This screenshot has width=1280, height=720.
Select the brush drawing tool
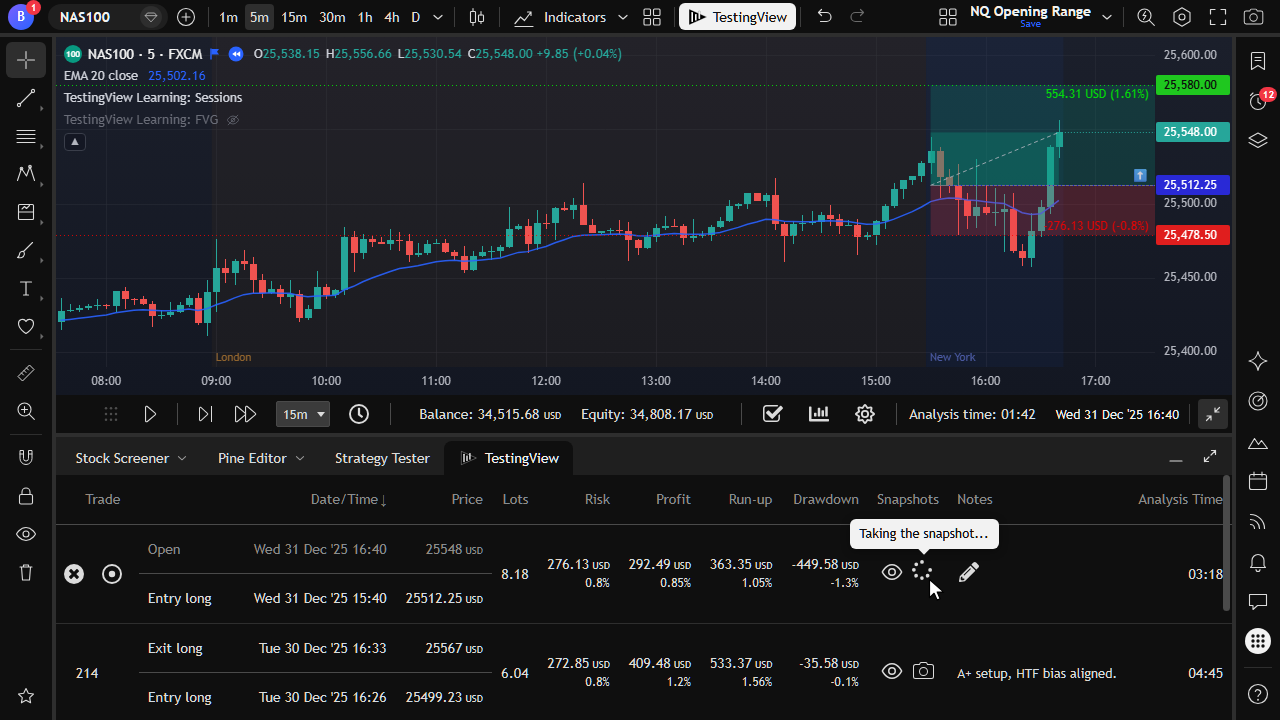(26, 250)
